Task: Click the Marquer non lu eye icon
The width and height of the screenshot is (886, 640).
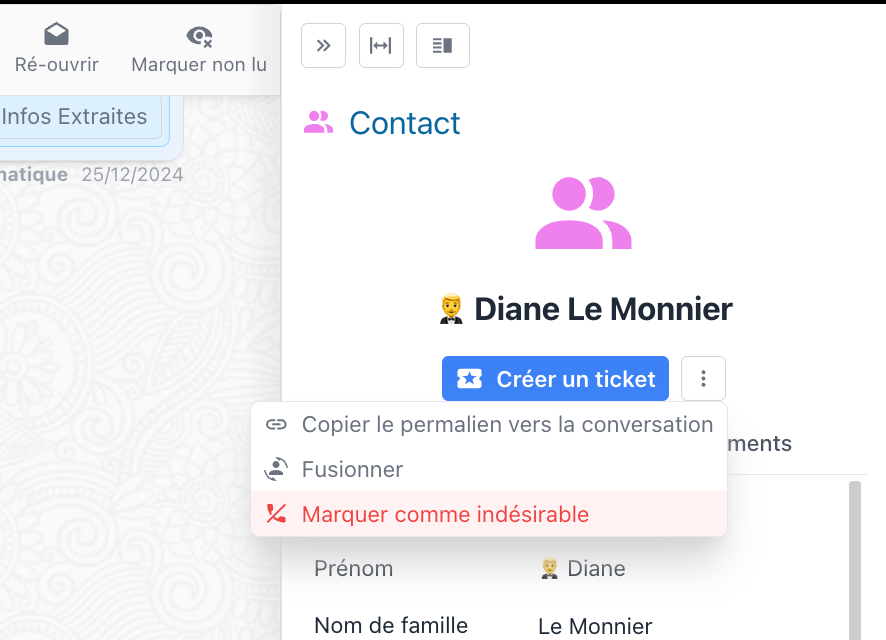Action: pyautogui.click(x=199, y=36)
